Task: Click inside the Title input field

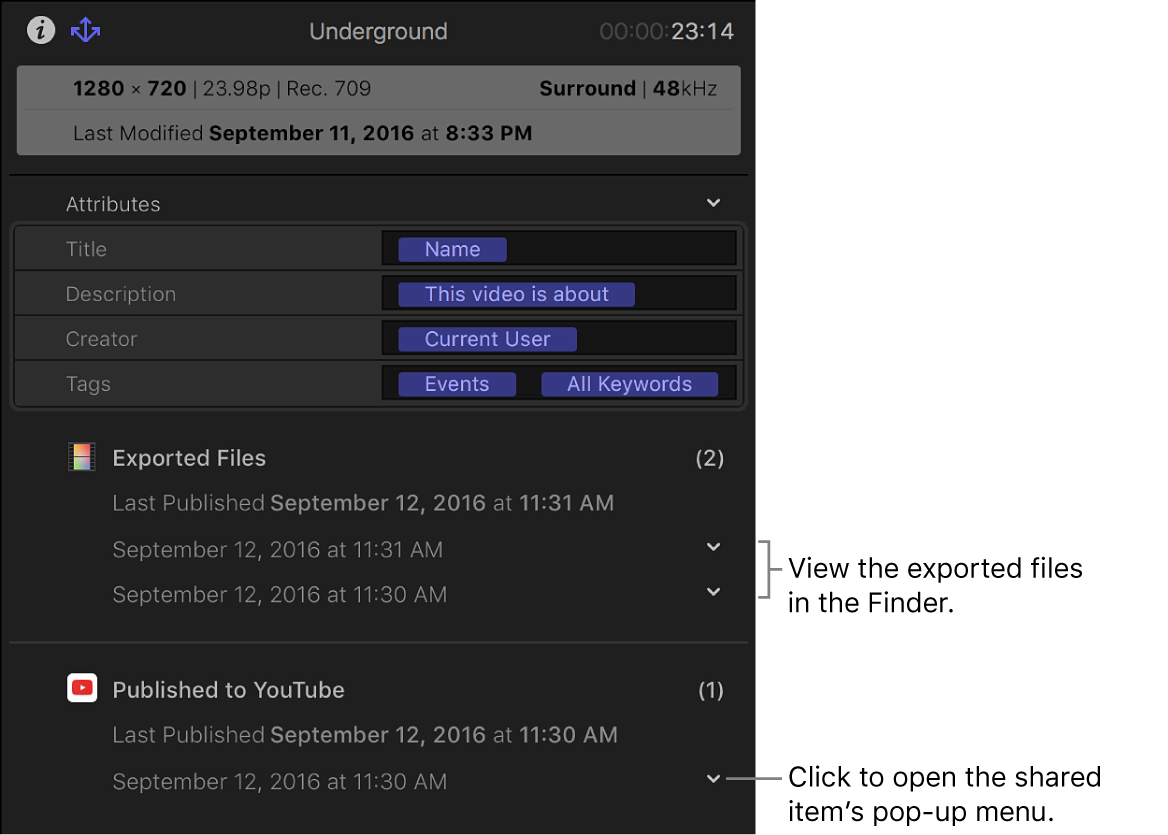Action: click(x=620, y=249)
